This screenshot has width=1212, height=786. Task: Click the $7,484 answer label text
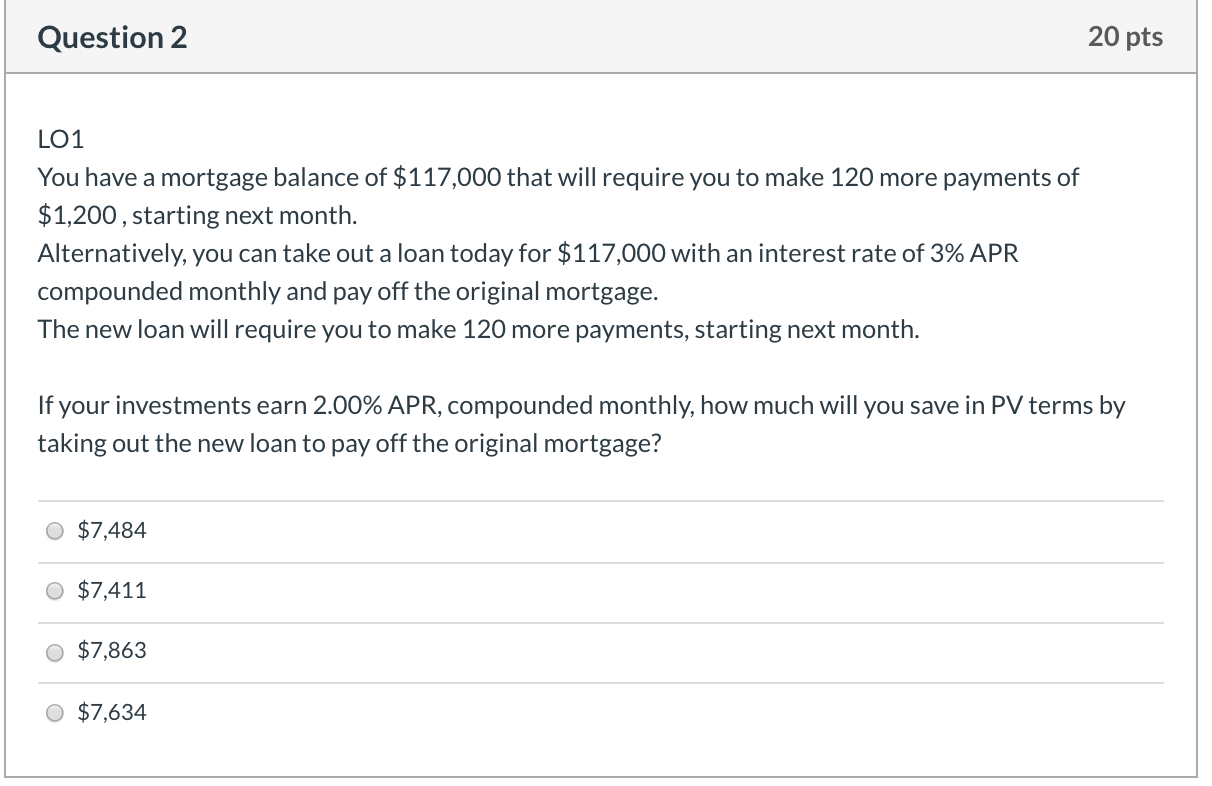(x=110, y=531)
